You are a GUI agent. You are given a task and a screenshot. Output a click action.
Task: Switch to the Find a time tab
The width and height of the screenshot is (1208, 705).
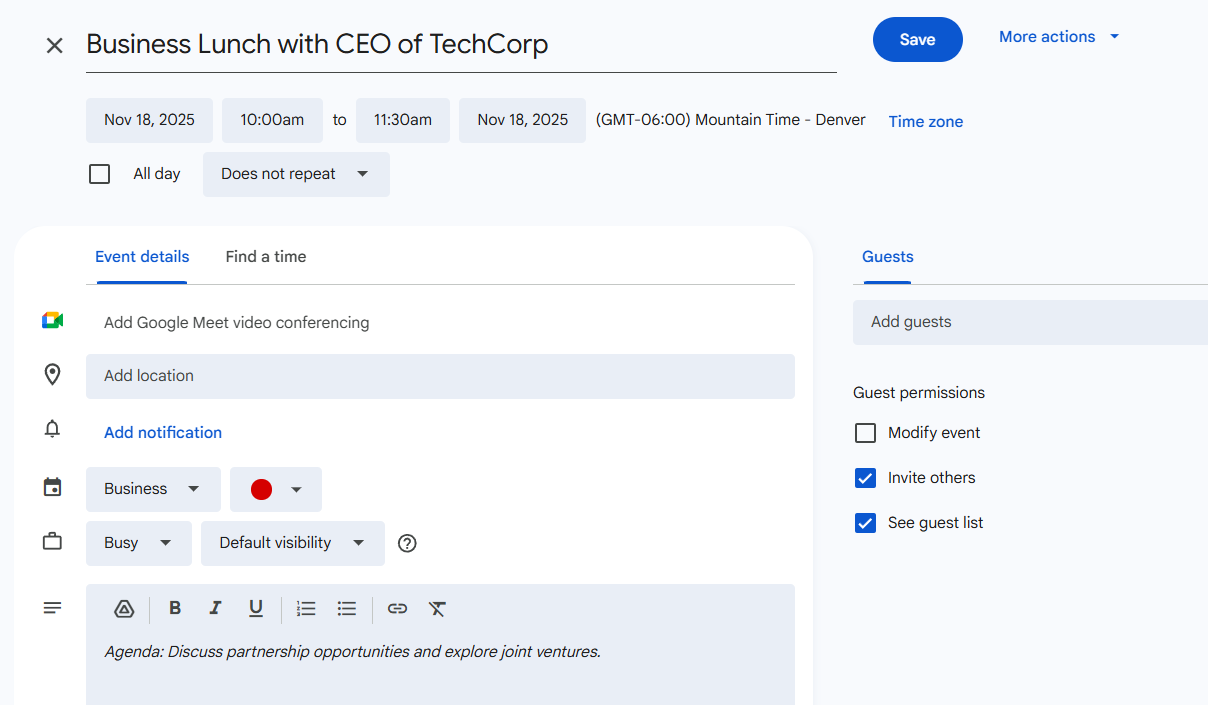tap(266, 257)
